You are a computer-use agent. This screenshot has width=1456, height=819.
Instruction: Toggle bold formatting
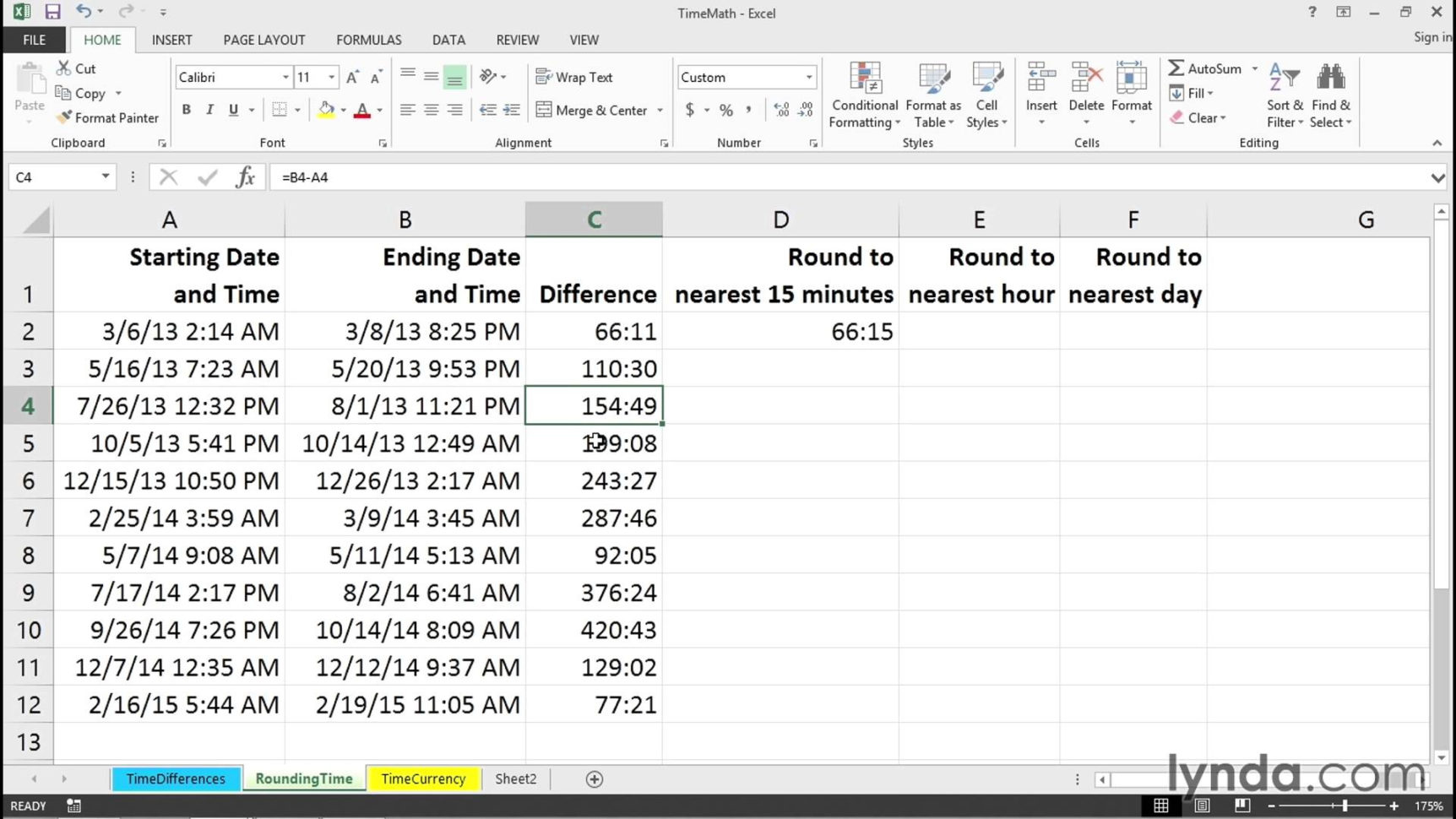click(x=186, y=109)
